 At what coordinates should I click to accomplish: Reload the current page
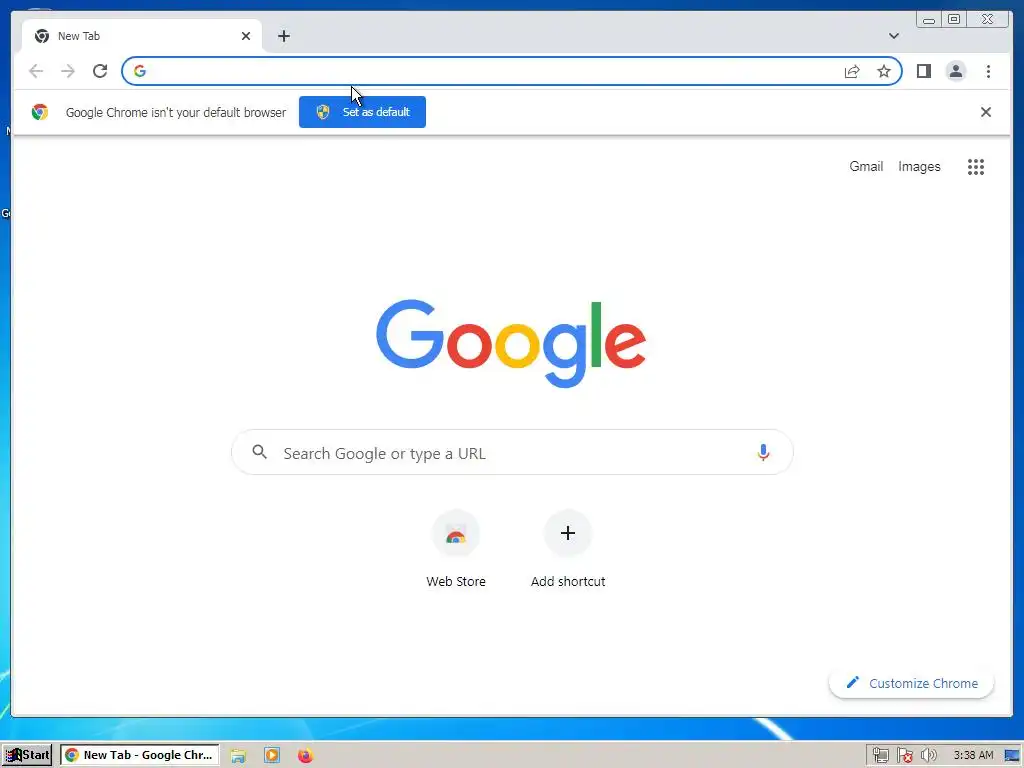(x=100, y=71)
